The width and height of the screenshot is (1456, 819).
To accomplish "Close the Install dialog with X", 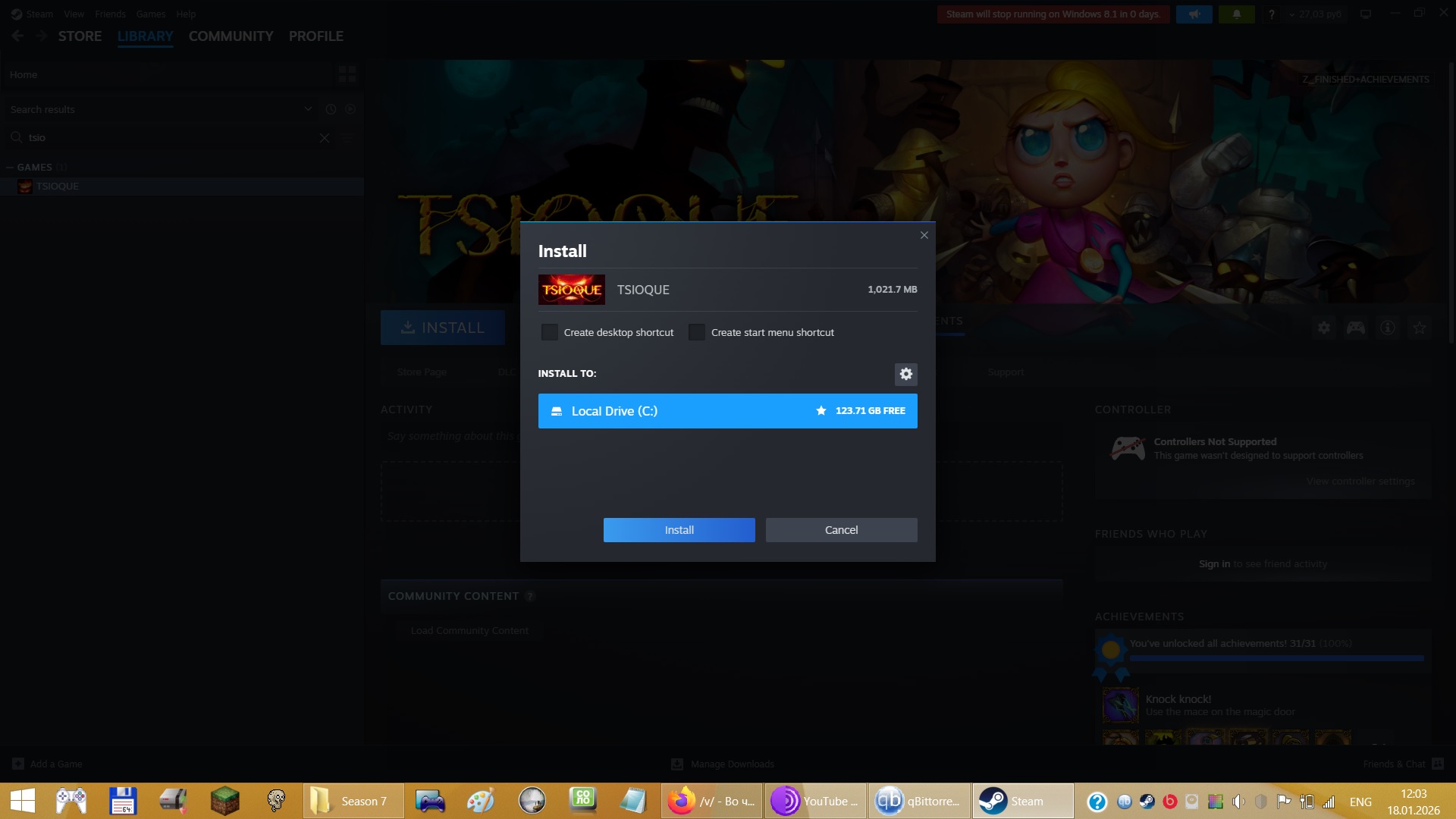I will pos(924,235).
